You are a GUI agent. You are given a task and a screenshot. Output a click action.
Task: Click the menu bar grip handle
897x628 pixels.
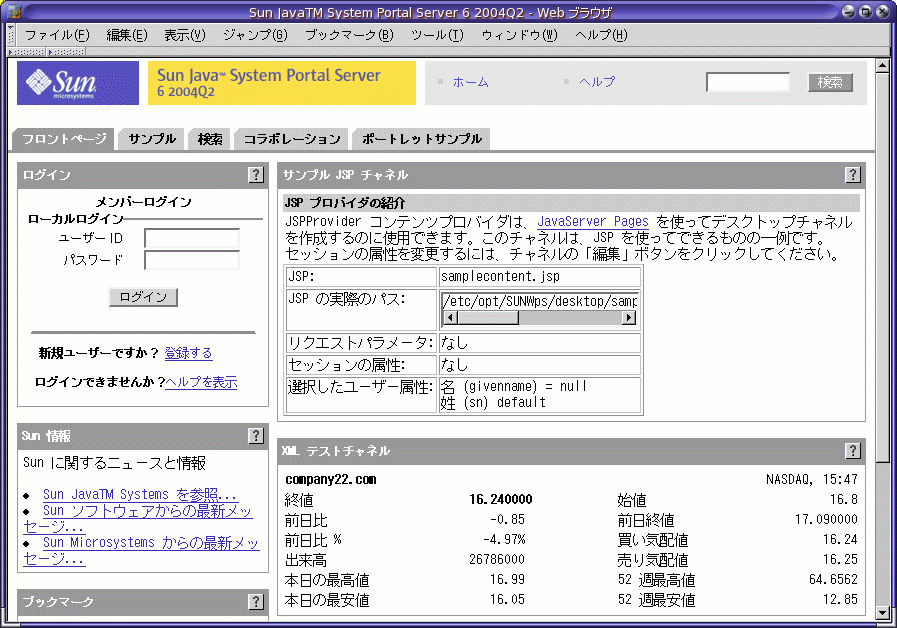point(10,35)
